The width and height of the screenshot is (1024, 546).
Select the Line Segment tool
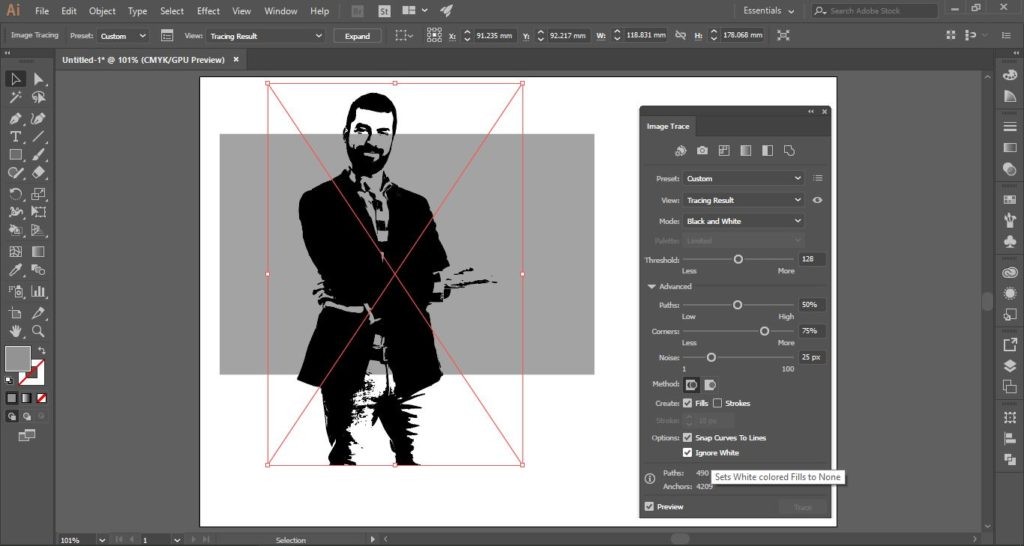(39, 136)
